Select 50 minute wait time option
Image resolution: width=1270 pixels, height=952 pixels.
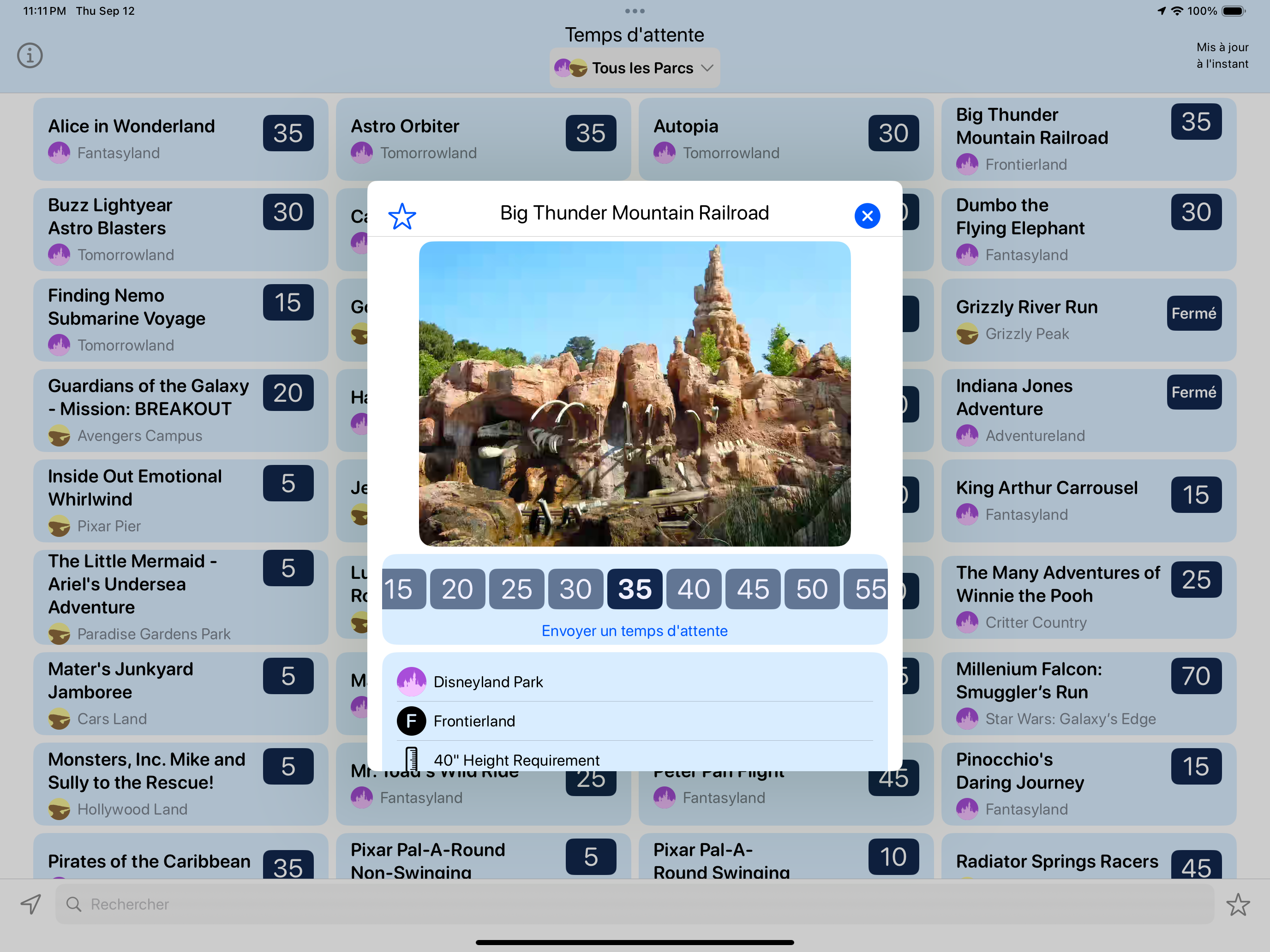812,589
